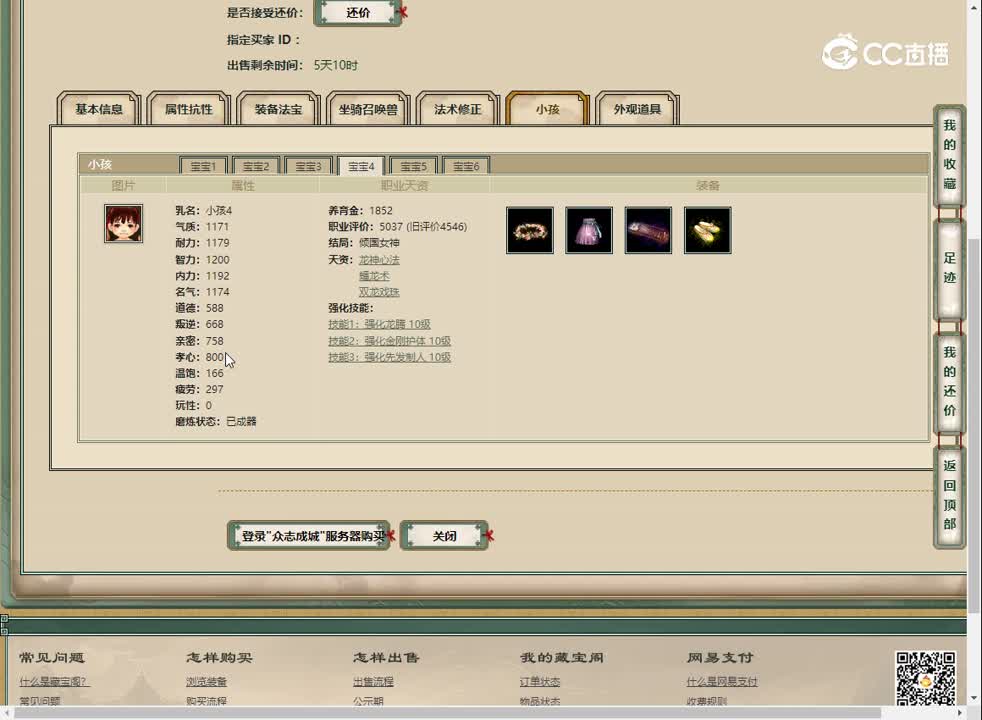Click the child portrait thumbnail
The height and width of the screenshot is (720, 982).
click(x=123, y=224)
